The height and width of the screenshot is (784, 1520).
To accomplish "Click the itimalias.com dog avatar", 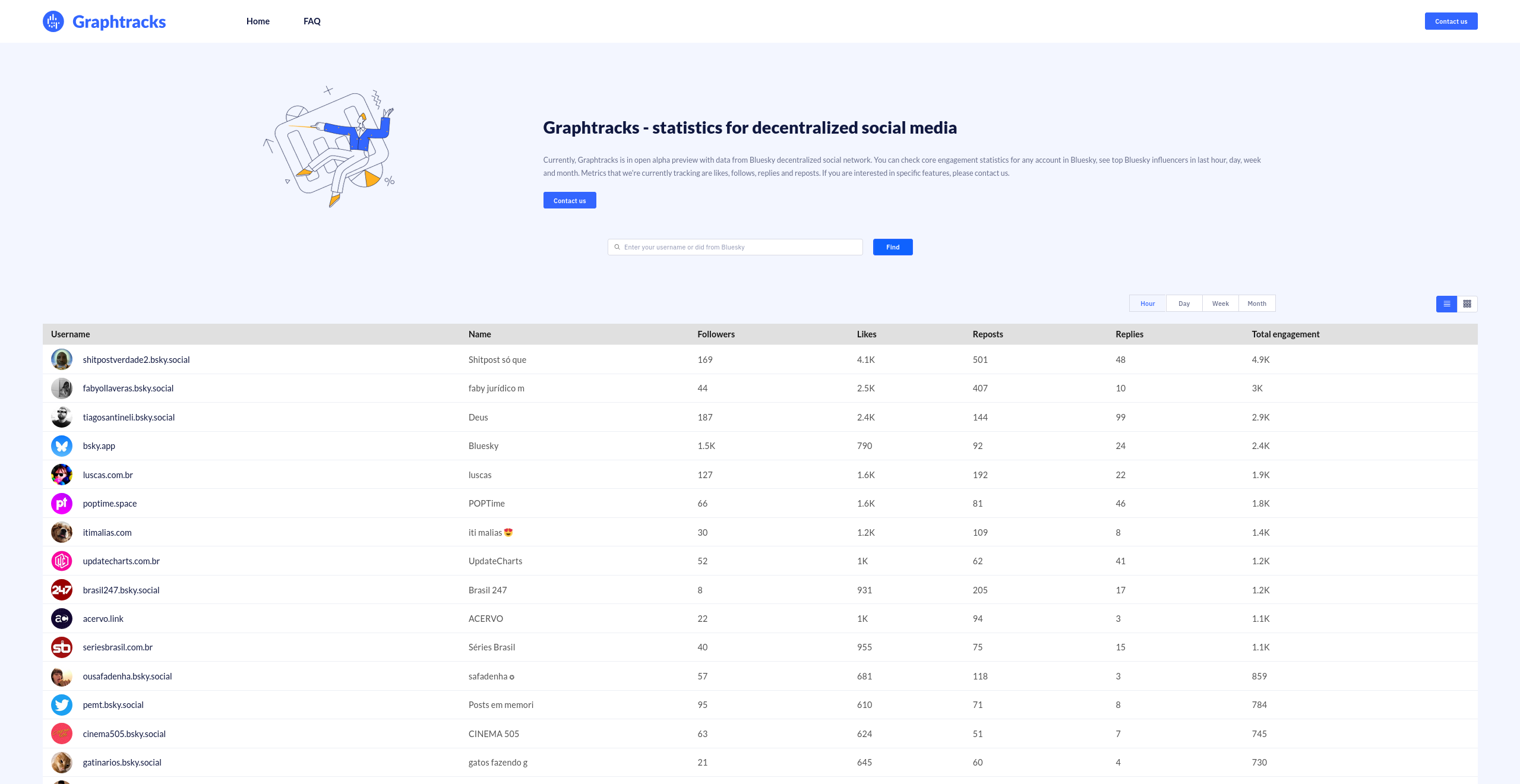I will coord(62,532).
